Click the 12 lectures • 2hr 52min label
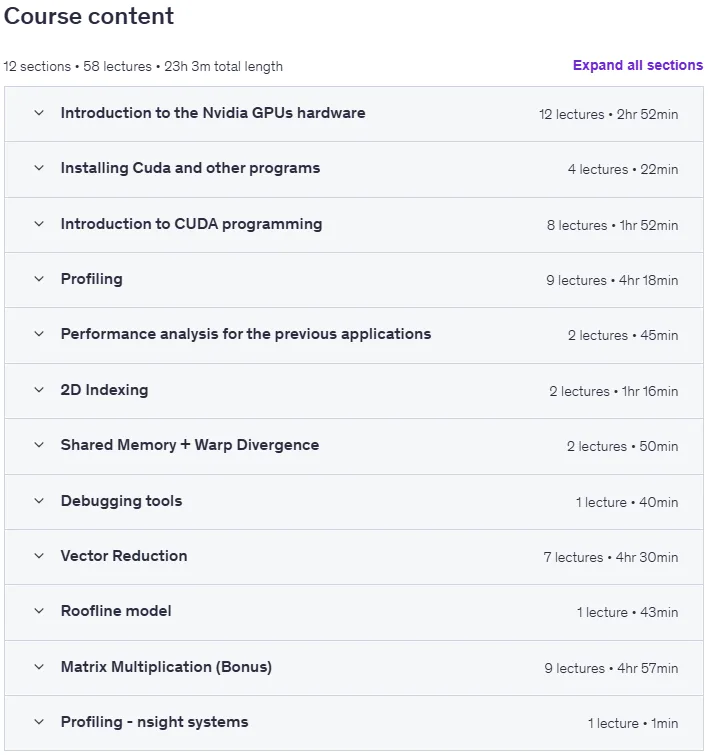708x755 pixels. (x=608, y=114)
